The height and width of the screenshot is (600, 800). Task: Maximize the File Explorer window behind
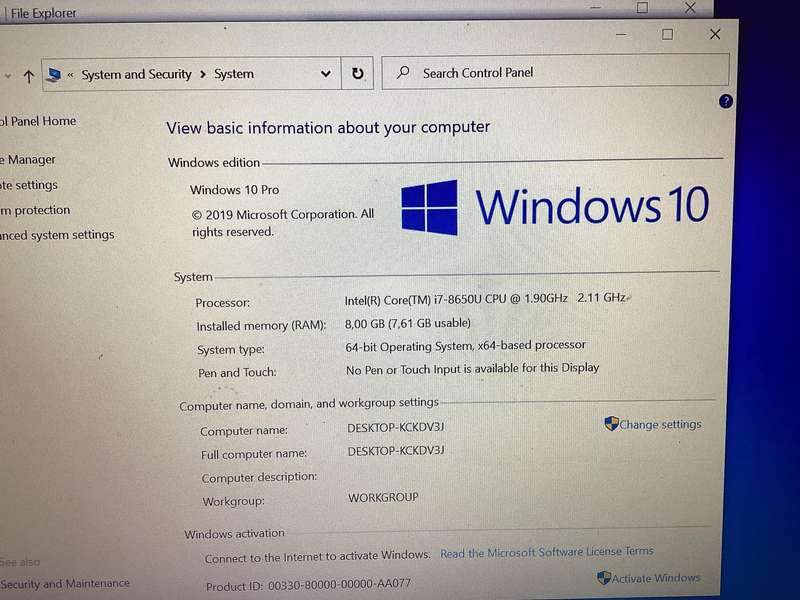point(642,8)
